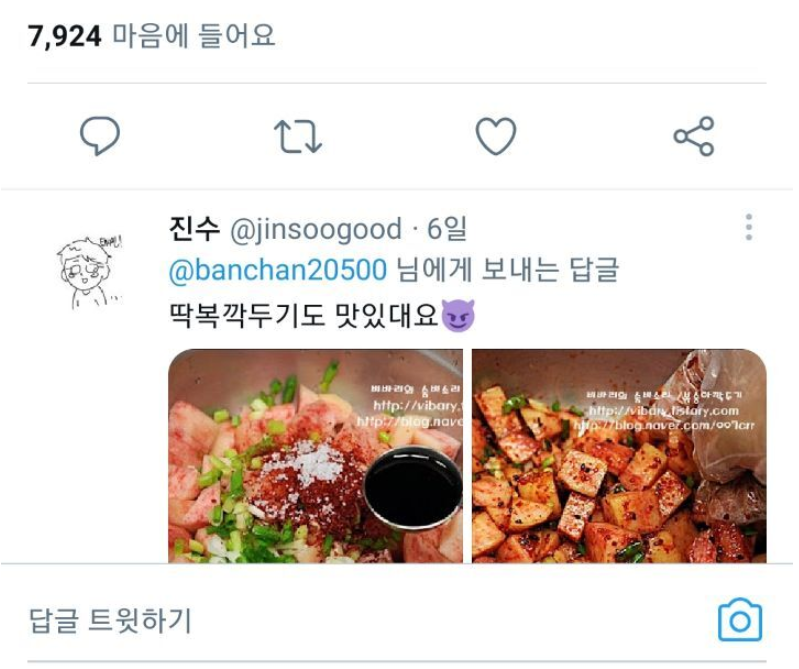Open right seasoned kkakdugi photo
Viewport: 799px width, 669px height.
(619, 456)
